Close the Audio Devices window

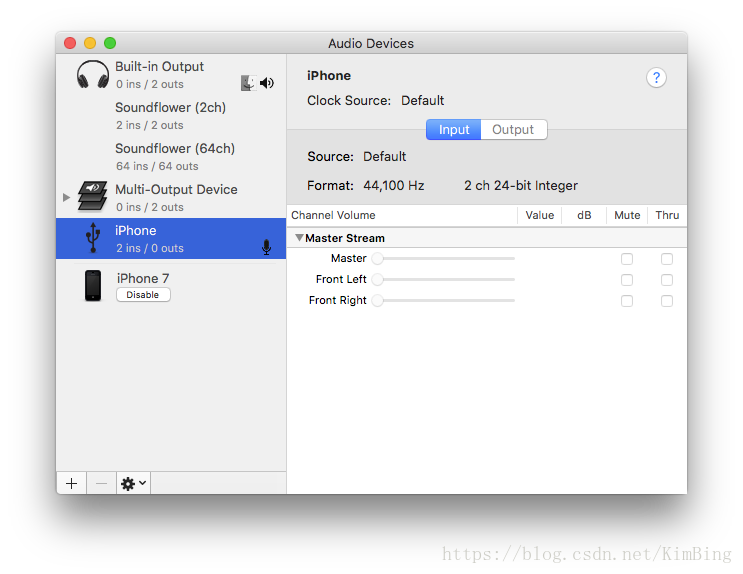70,43
